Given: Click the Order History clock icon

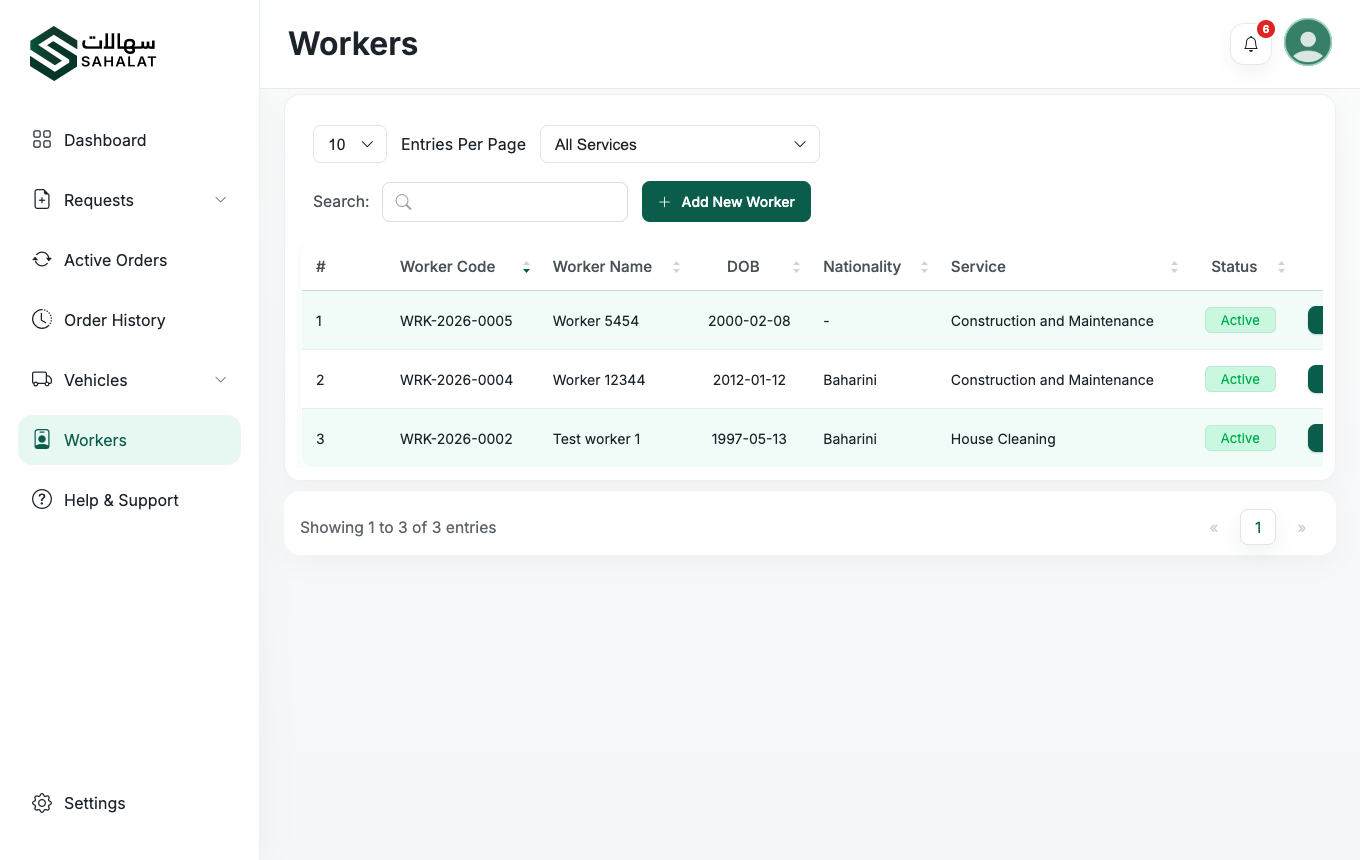Looking at the screenshot, I should point(42,320).
